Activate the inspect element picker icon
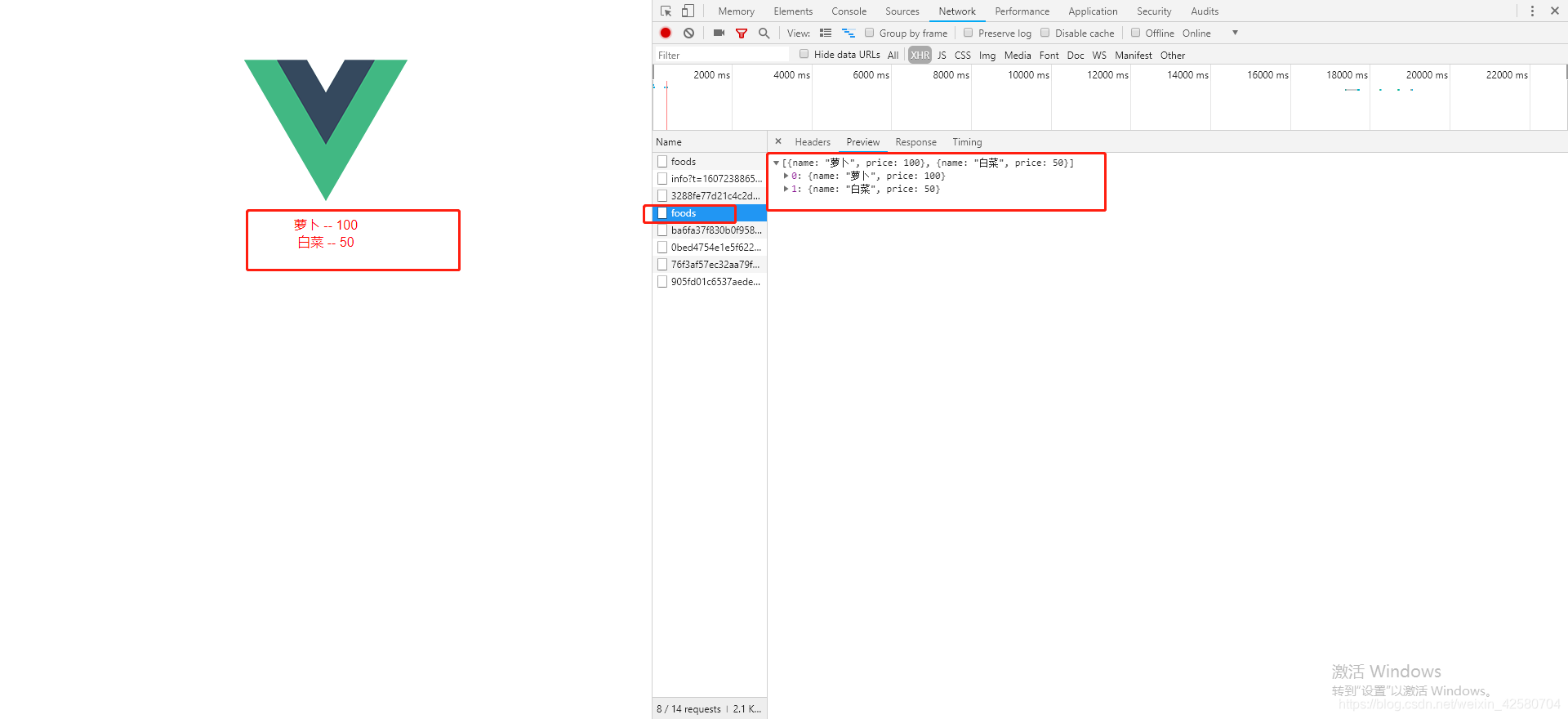The height and width of the screenshot is (719, 1568). coord(666,11)
